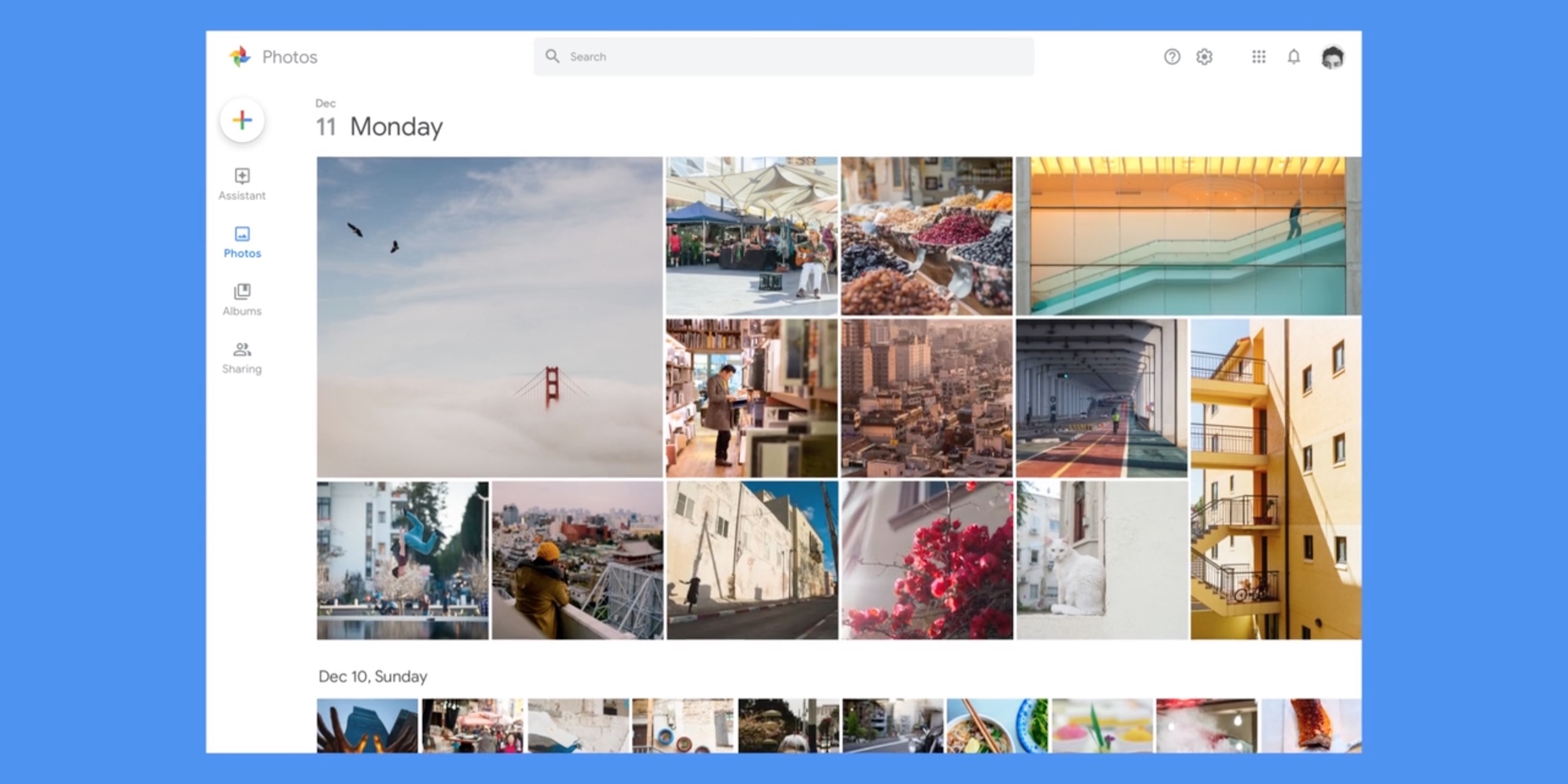The height and width of the screenshot is (784, 1568).
Task: Open the Assistant section in the sidebar
Action: (x=243, y=185)
